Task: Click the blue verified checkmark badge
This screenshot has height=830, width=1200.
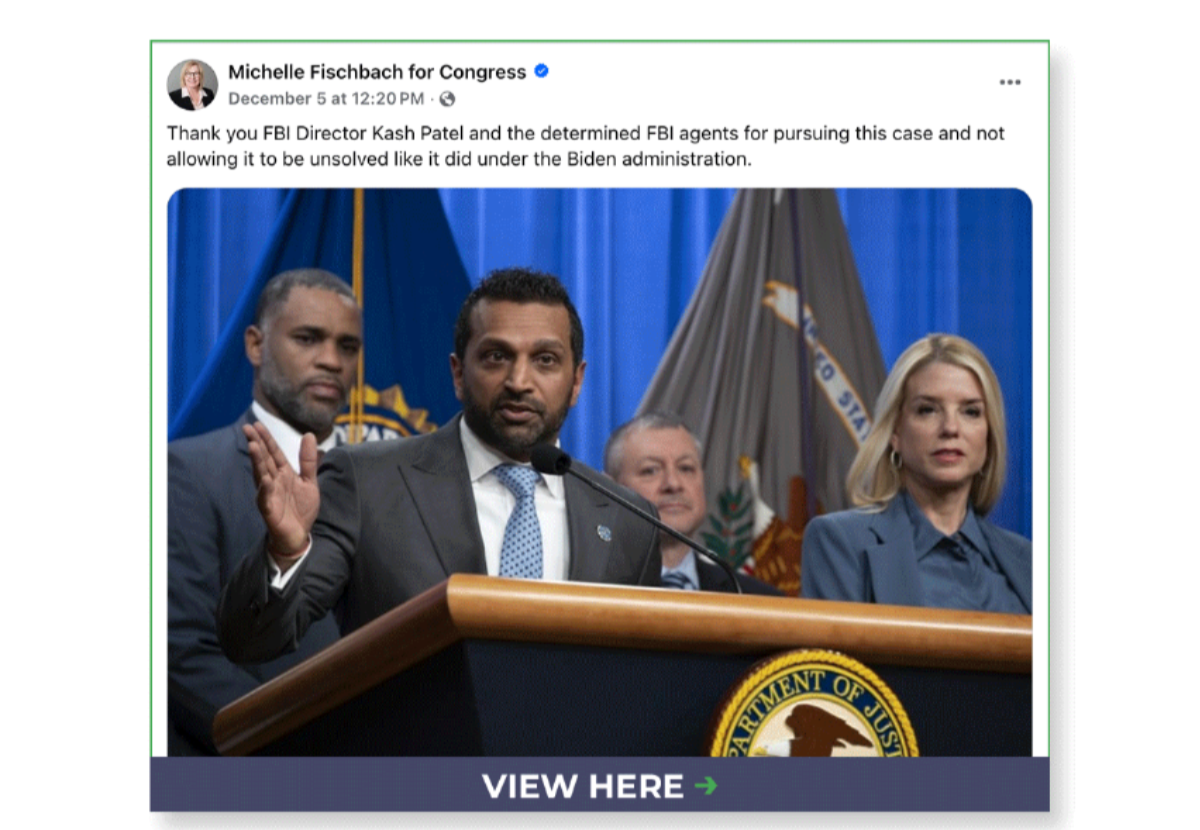Action: click(x=542, y=71)
